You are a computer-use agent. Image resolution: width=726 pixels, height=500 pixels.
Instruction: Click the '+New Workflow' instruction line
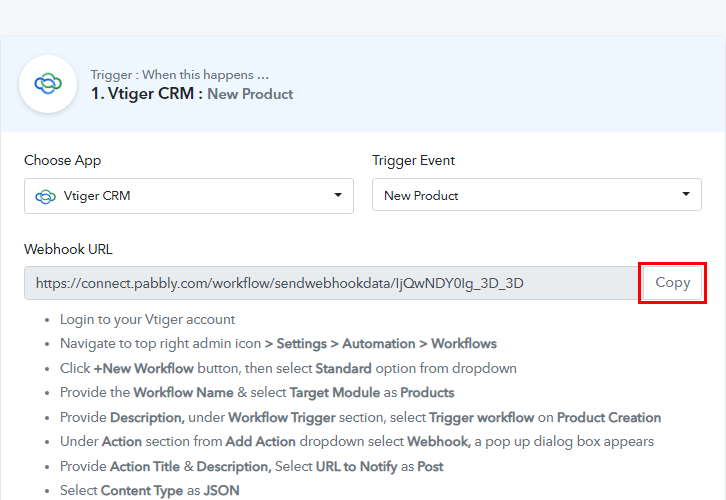point(288,369)
